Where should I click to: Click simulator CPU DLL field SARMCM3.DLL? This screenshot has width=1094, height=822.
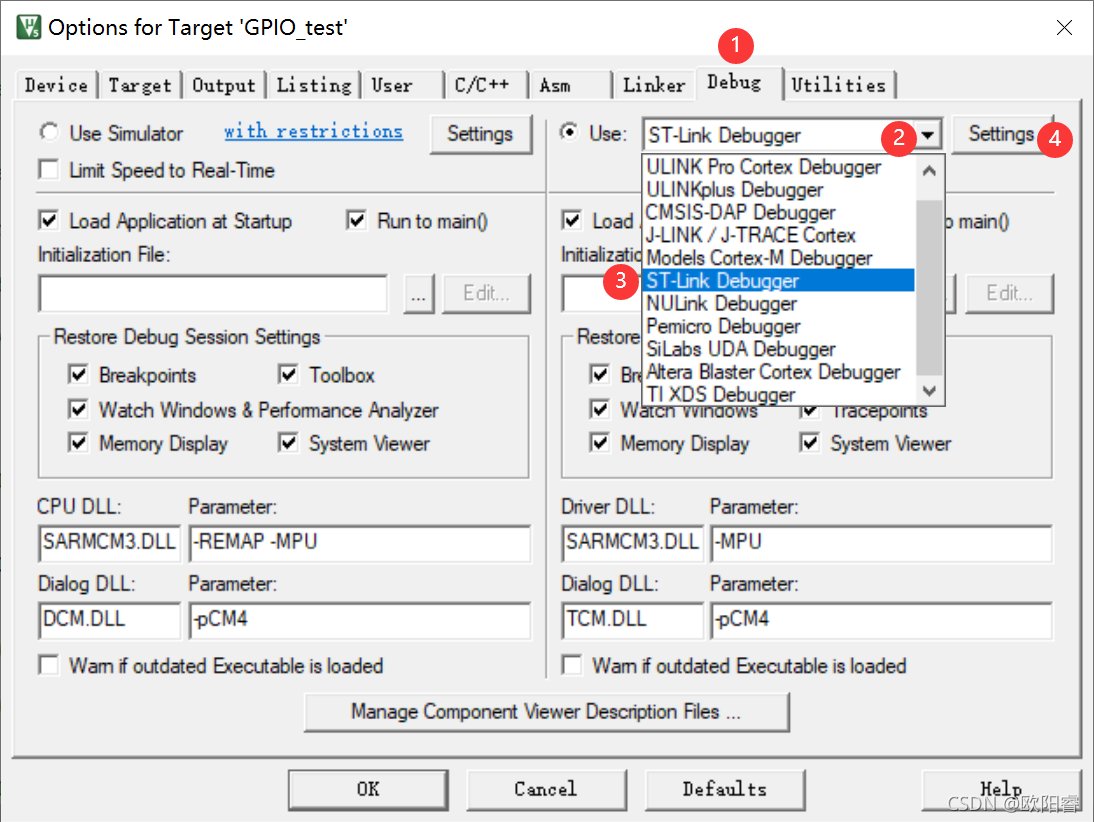pos(110,543)
